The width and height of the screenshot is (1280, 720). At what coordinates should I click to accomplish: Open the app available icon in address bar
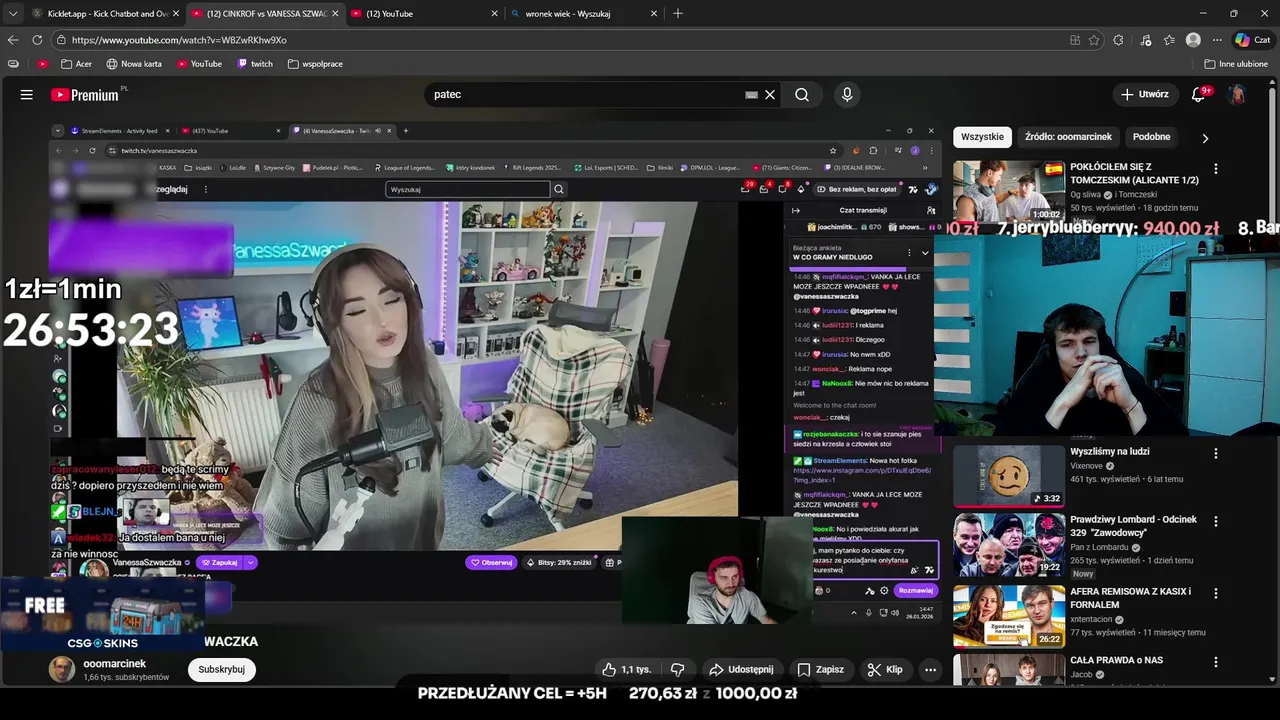1075,40
